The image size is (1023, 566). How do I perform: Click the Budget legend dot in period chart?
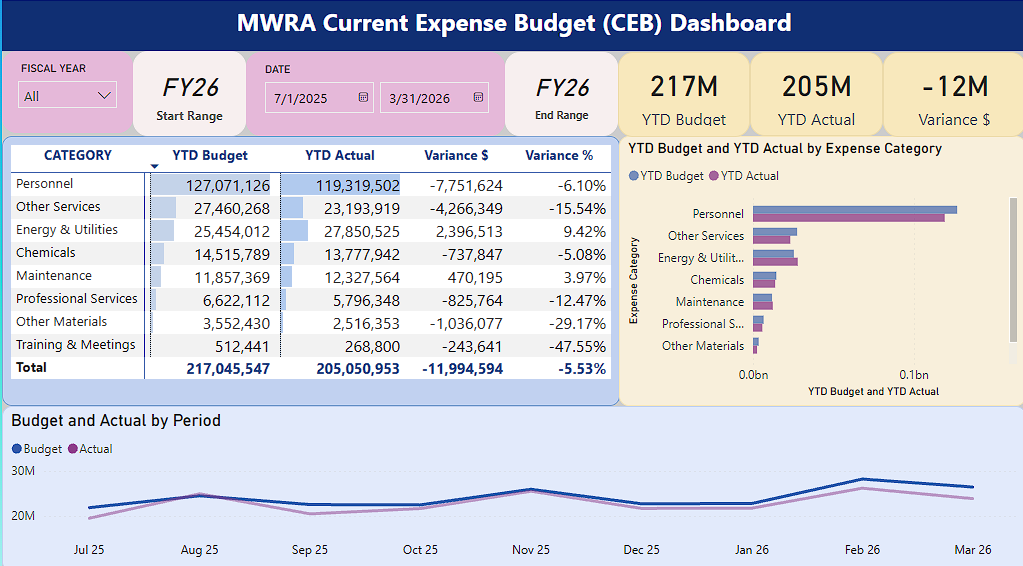tap(17, 449)
